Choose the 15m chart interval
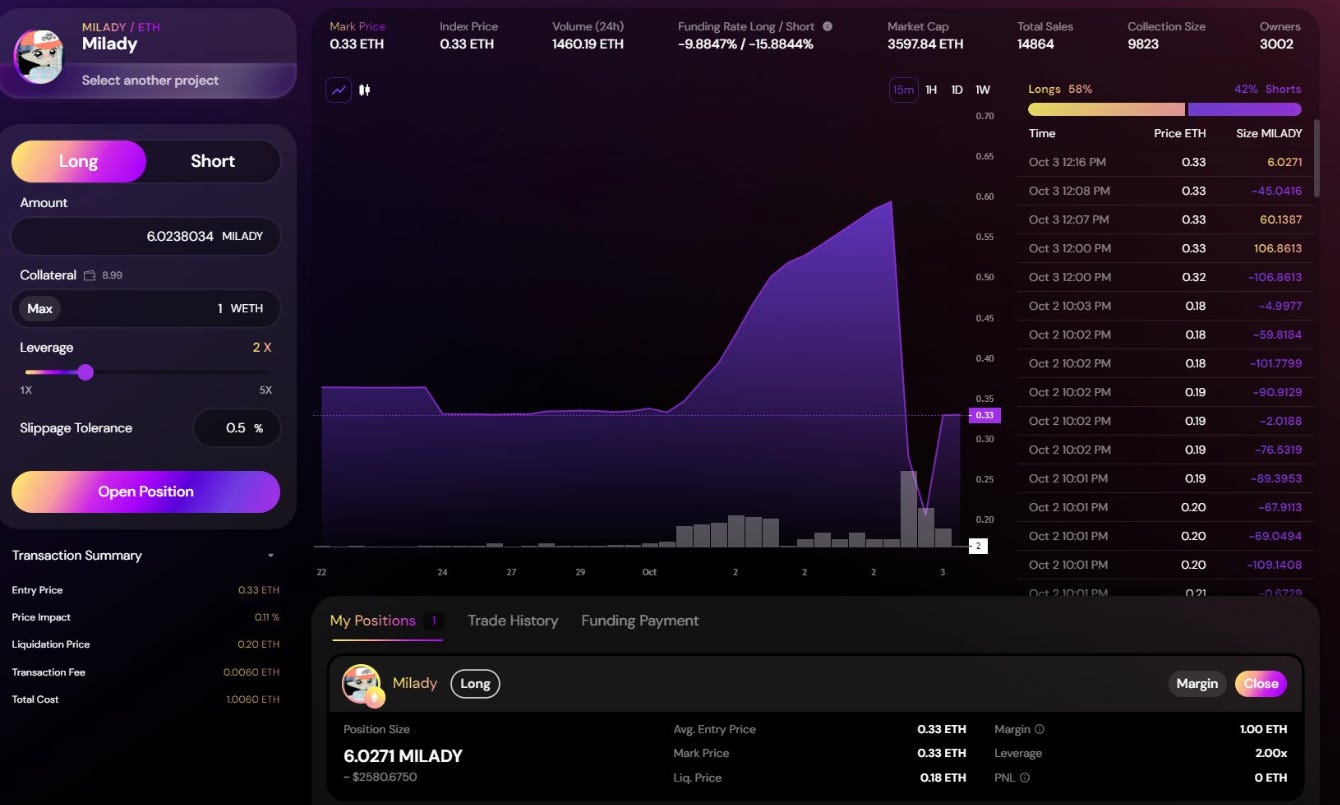The width and height of the screenshot is (1340, 805). point(903,90)
